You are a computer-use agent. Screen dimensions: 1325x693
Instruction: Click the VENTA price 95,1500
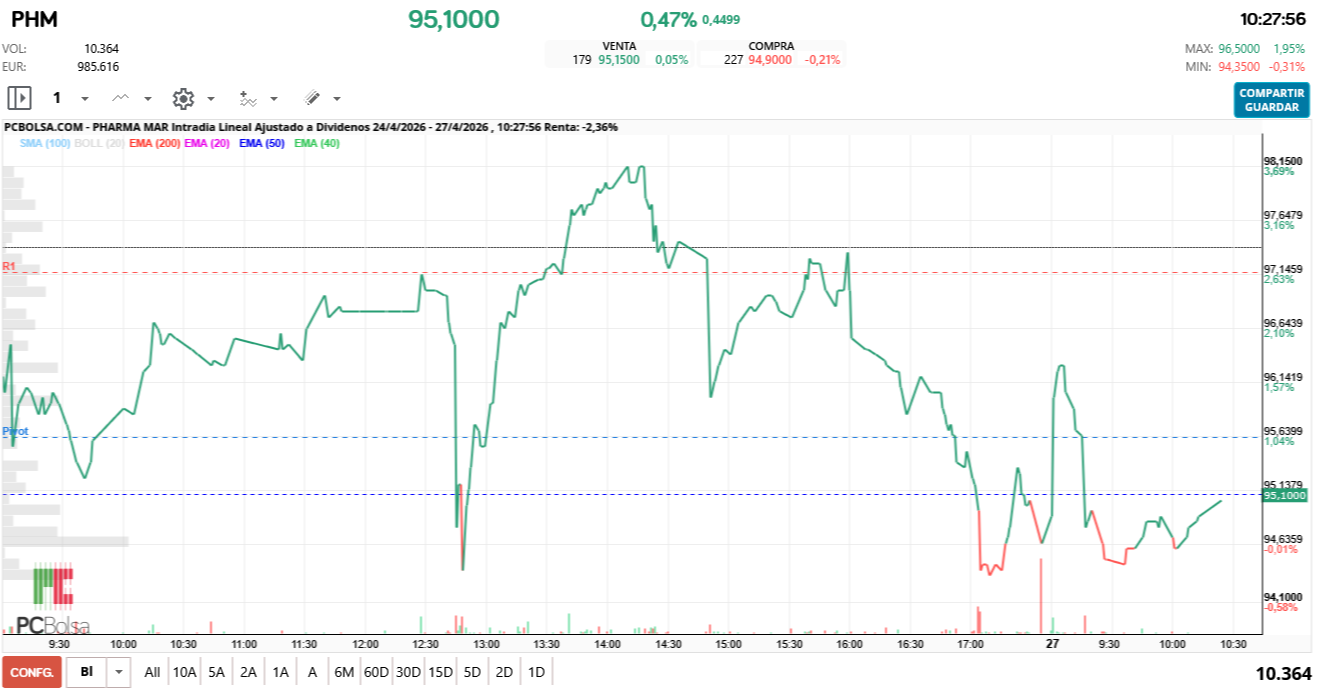click(x=618, y=60)
